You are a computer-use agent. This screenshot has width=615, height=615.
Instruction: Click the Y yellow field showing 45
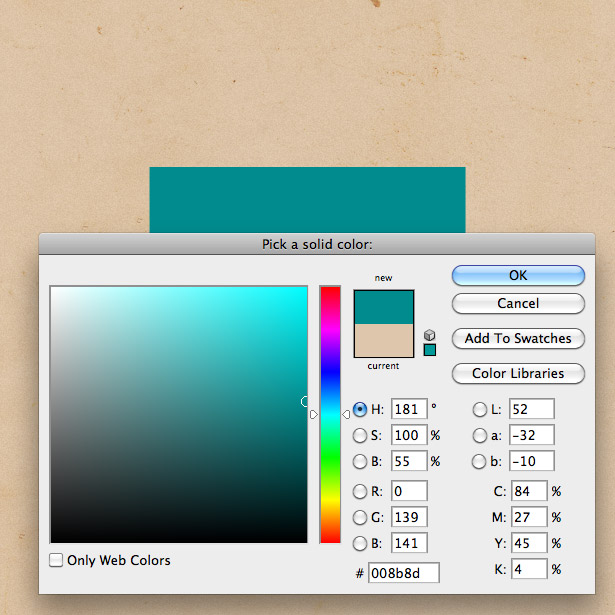(529, 543)
